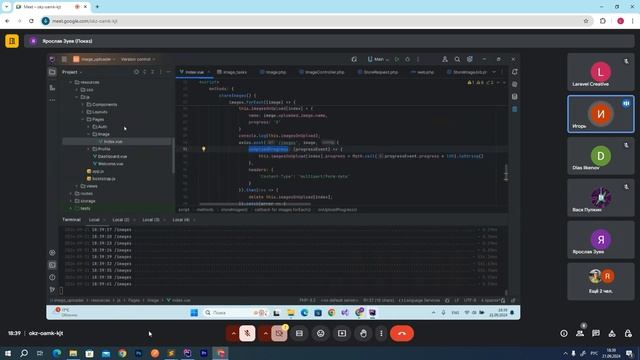
Task: Open Version control menu in IDE
Action: (x=138, y=59)
